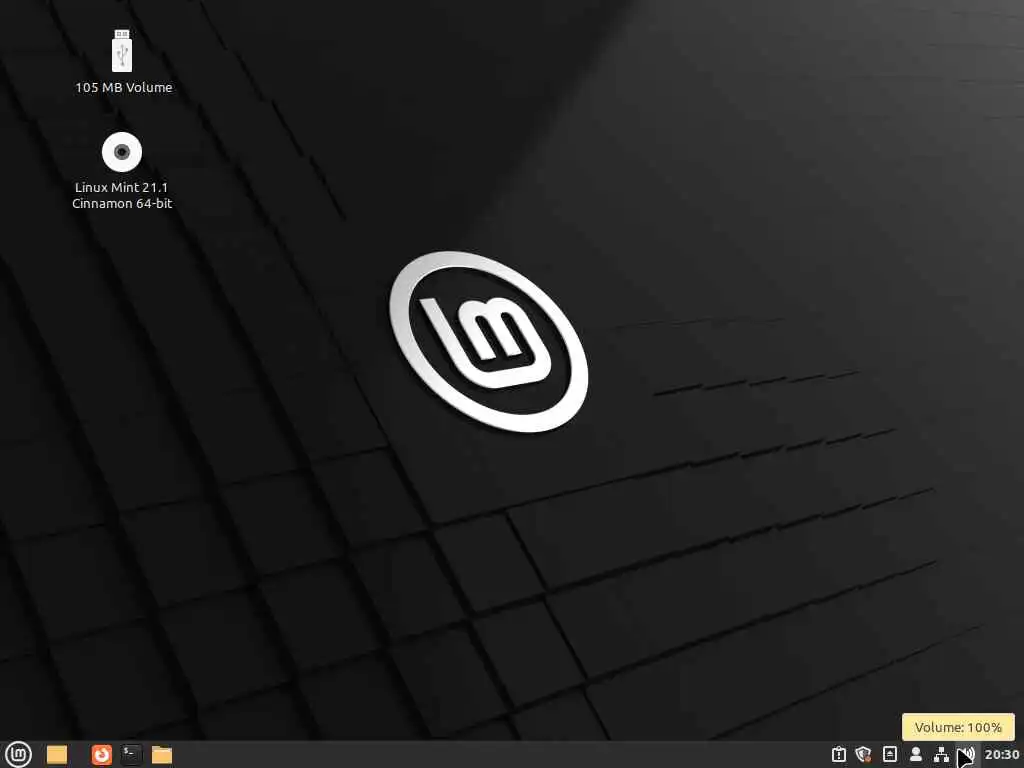Open the sound volume applet
The height and width of the screenshot is (768, 1024).
(967, 755)
